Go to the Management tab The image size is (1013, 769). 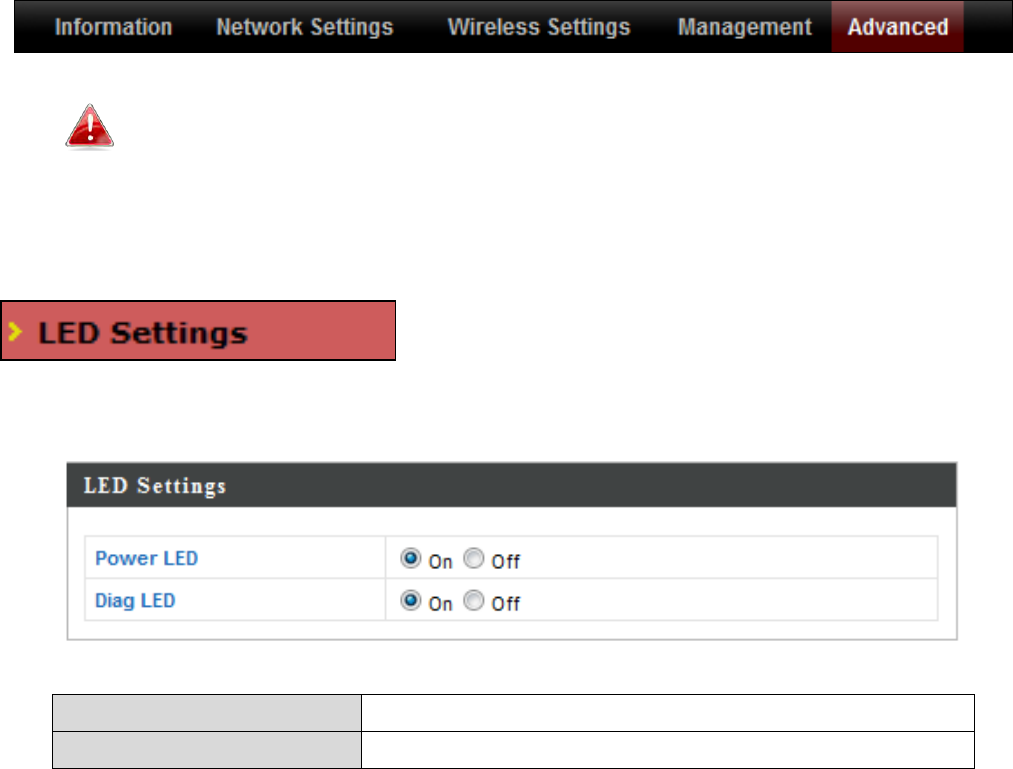tap(744, 27)
